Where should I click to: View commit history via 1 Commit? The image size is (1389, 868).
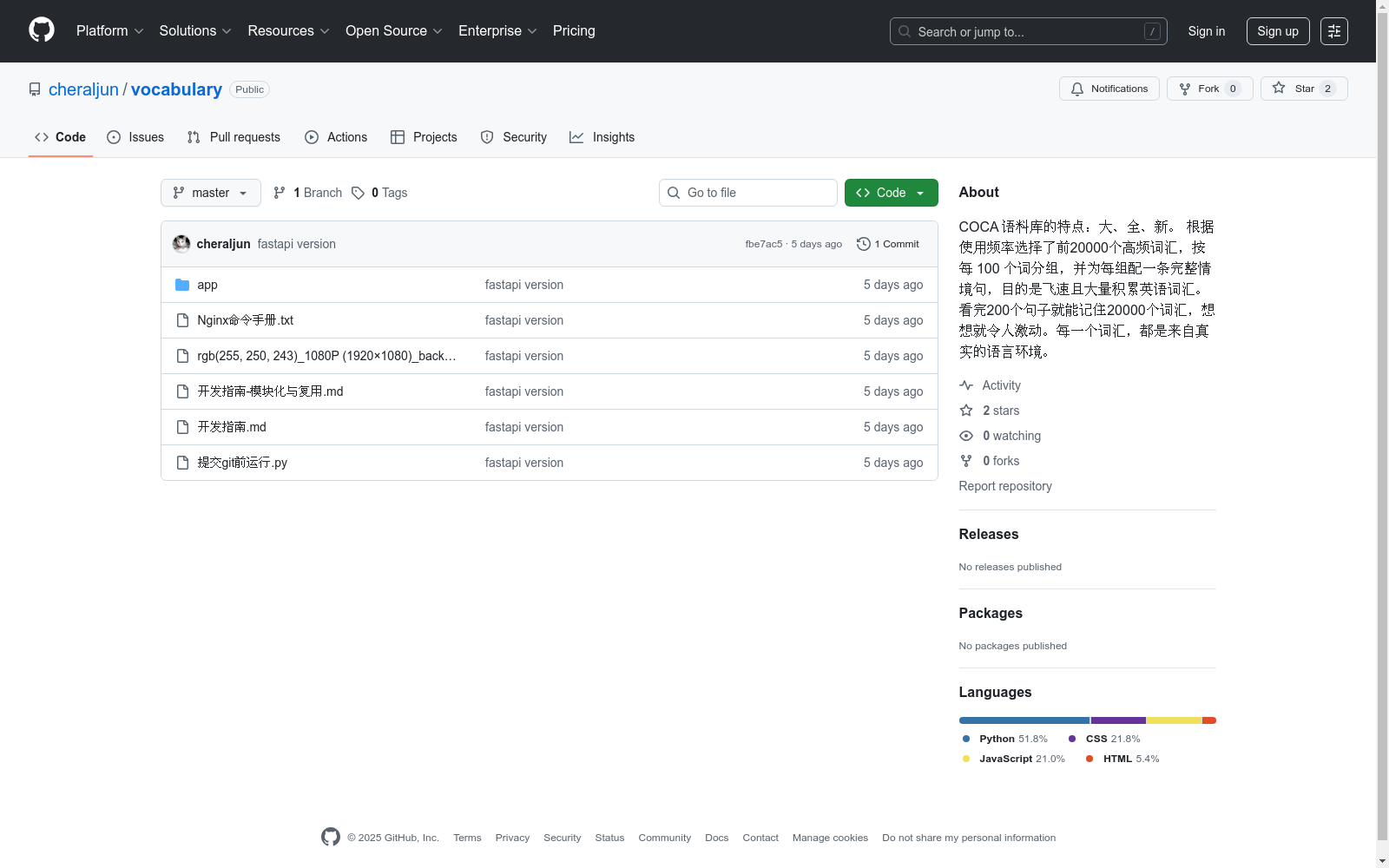[887, 244]
